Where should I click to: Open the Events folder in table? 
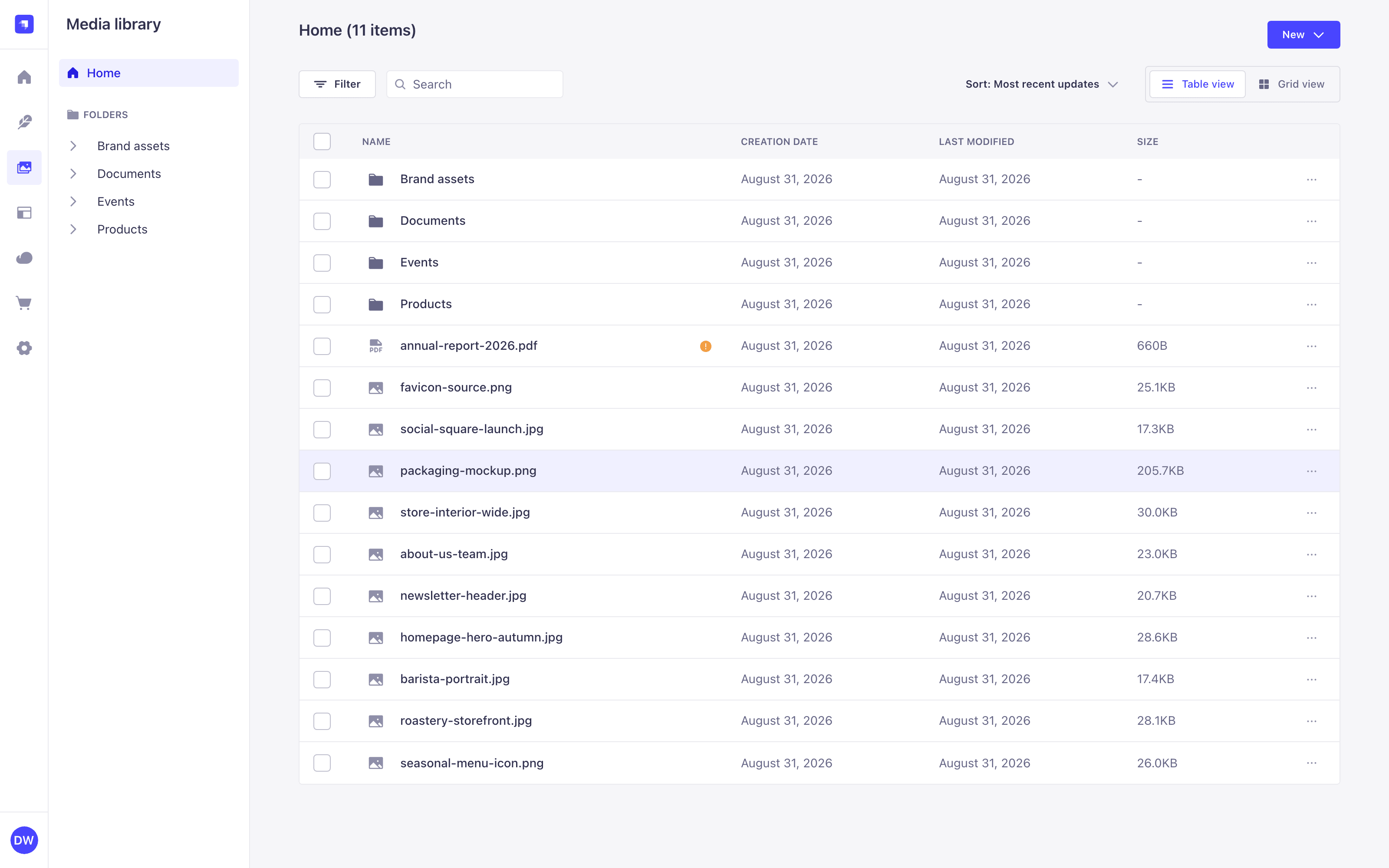coord(419,263)
